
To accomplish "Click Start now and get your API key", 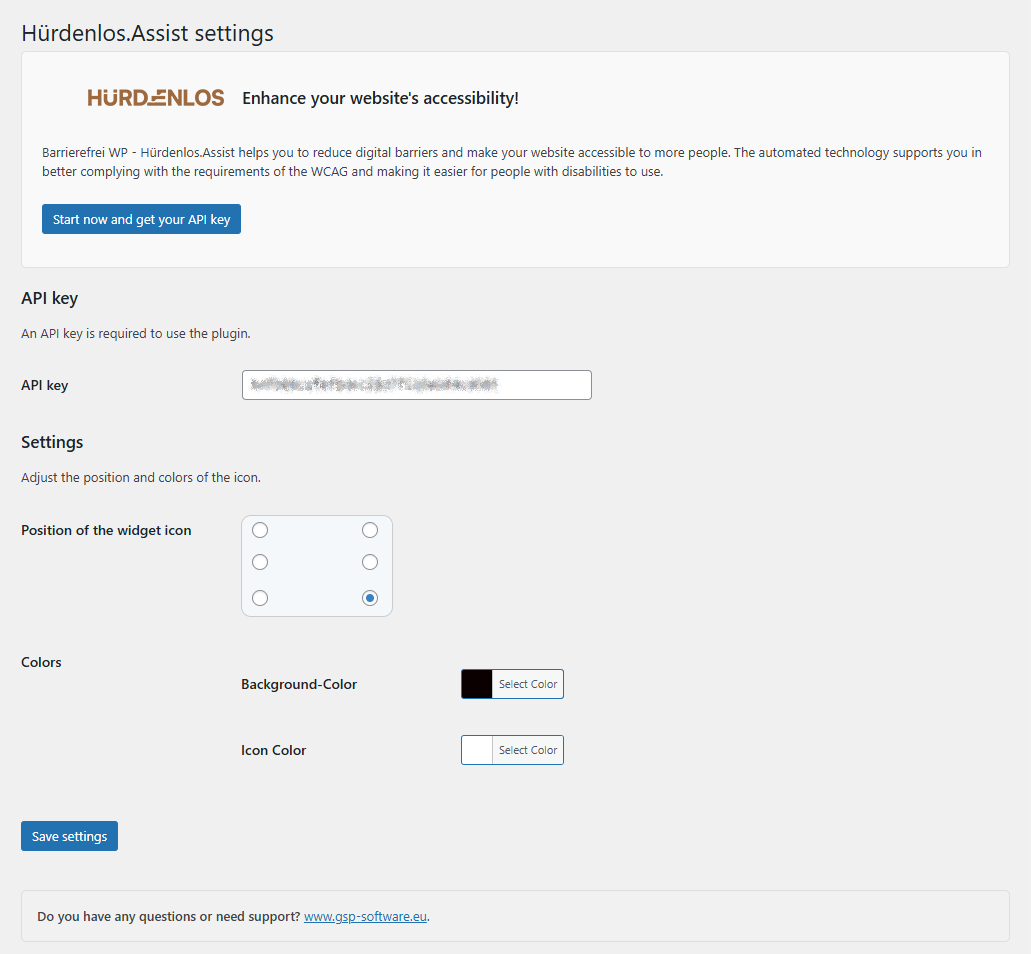I will (x=141, y=218).
